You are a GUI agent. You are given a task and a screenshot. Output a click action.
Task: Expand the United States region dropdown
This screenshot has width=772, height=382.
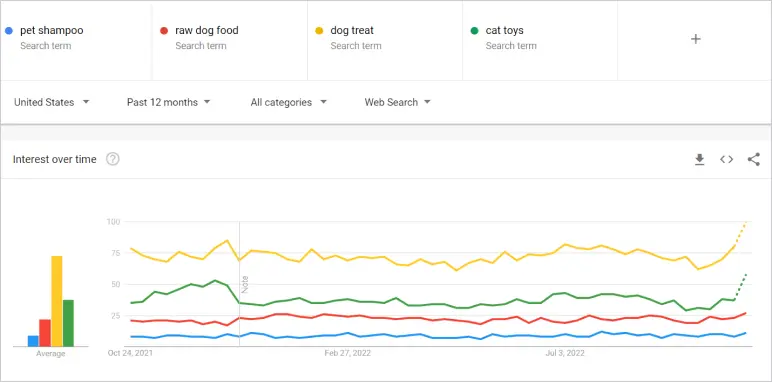(52, 102)
